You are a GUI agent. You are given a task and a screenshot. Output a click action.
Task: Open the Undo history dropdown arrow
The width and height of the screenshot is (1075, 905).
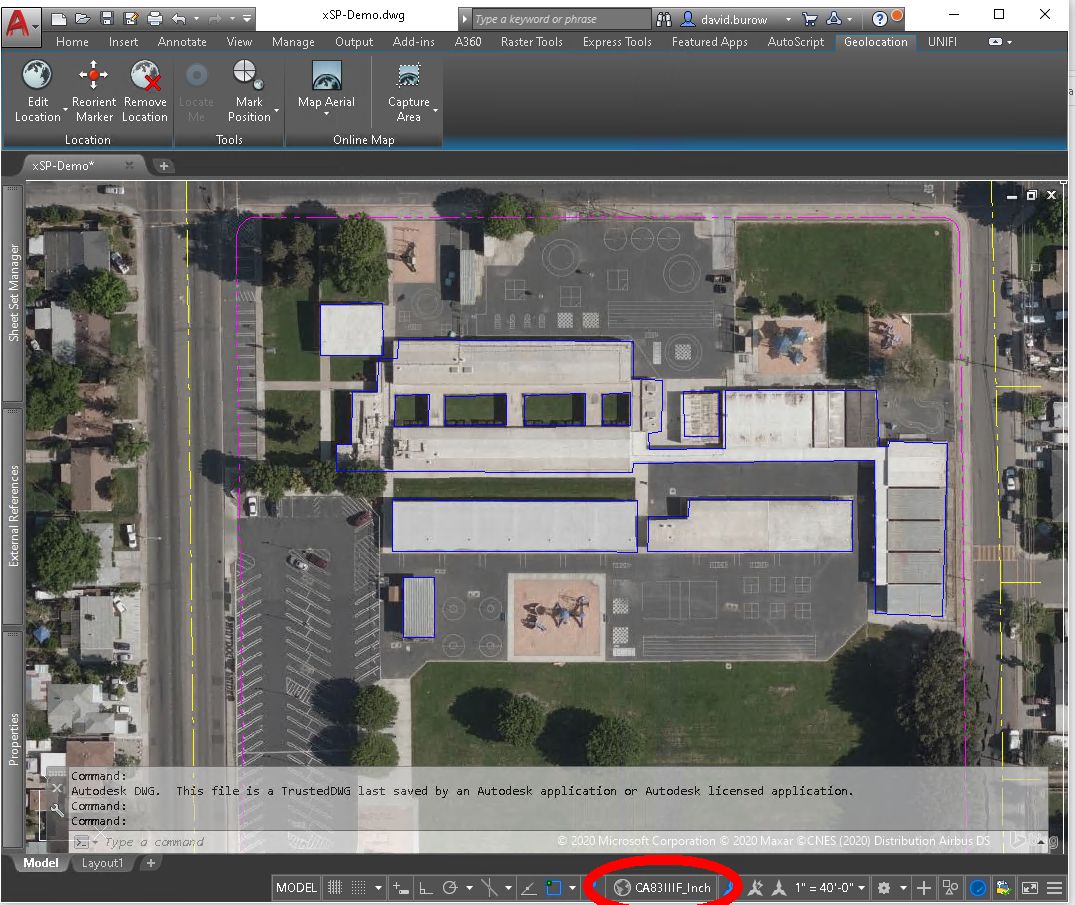pyautogui.click(x=197, y=19)
